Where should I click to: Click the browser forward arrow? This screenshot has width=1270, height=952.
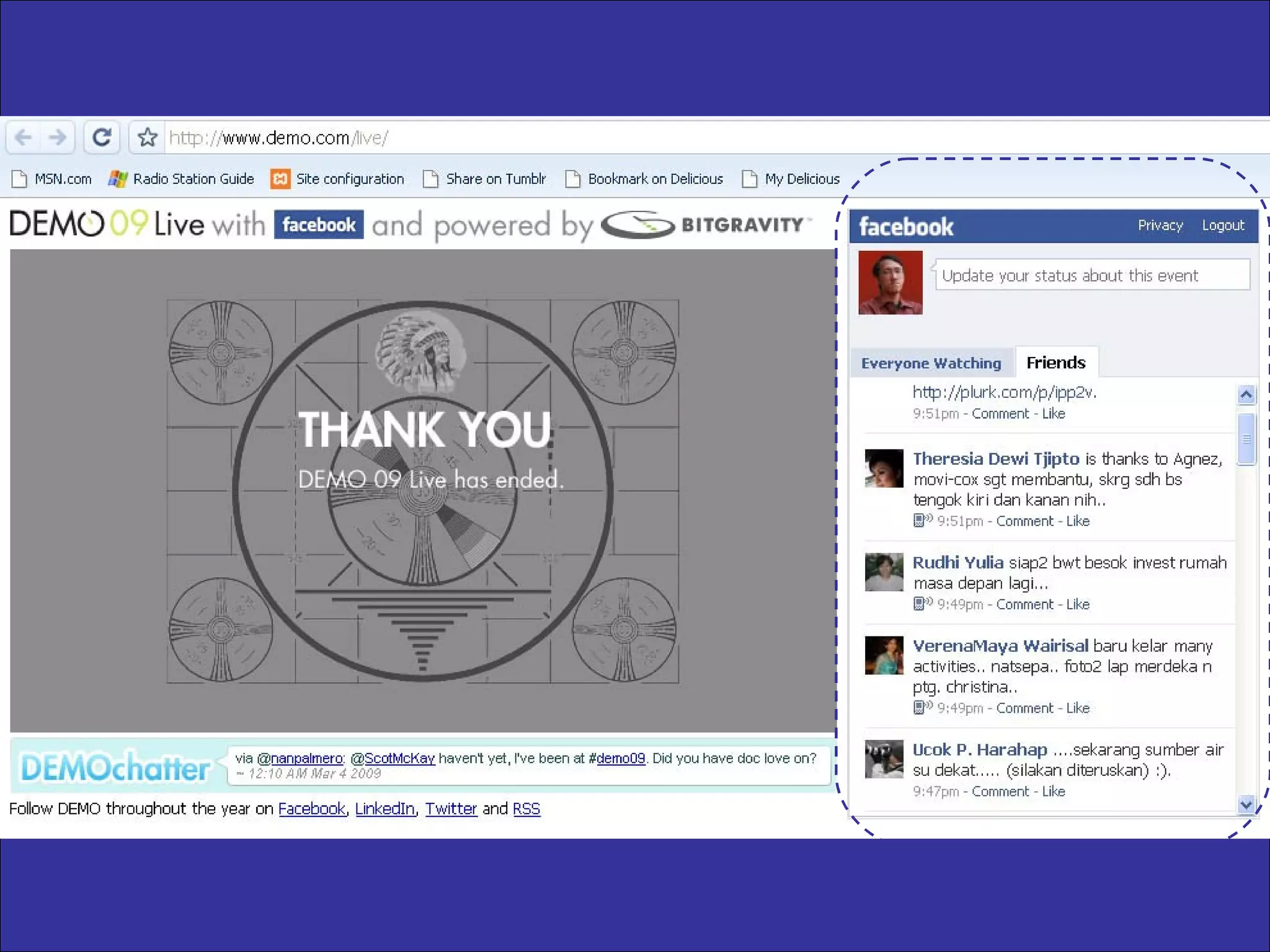tap(58, 137)
